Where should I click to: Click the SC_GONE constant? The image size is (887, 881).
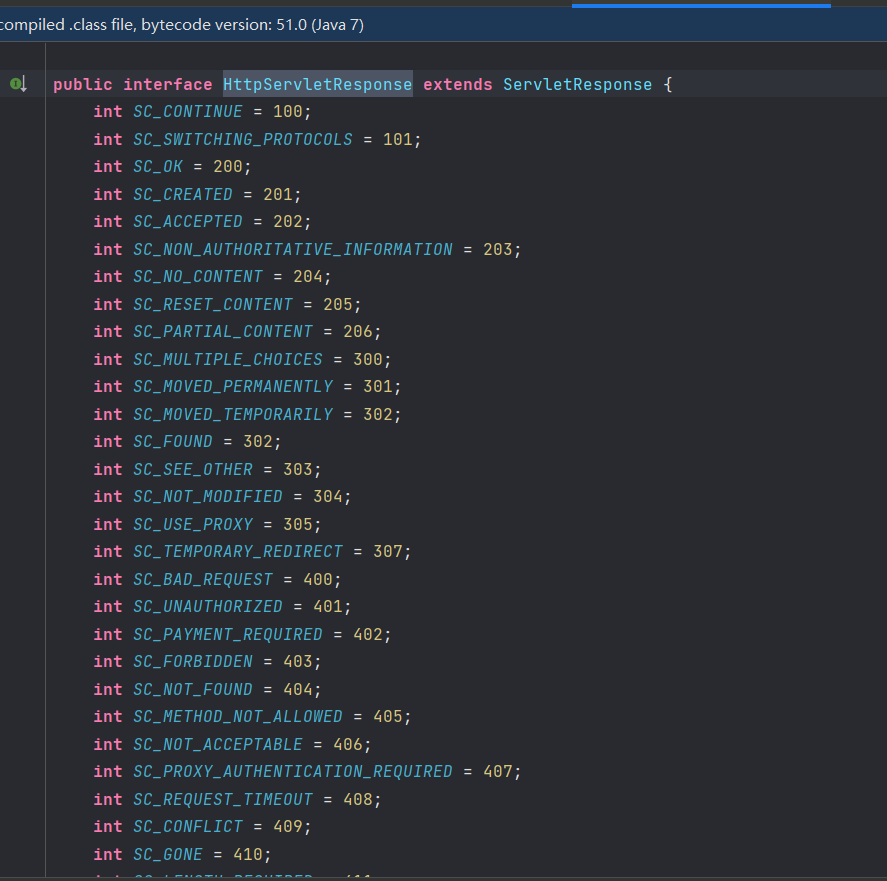coord(168,854)
